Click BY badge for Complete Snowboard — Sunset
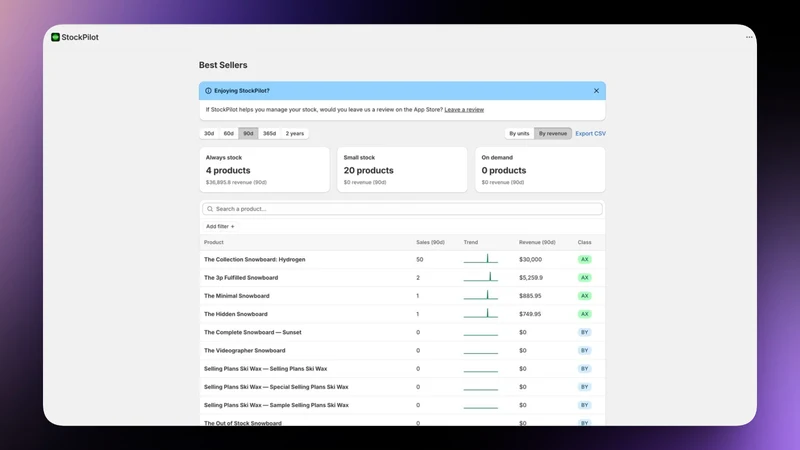This screenshot has height=450, width=800. tap(585, 332)
